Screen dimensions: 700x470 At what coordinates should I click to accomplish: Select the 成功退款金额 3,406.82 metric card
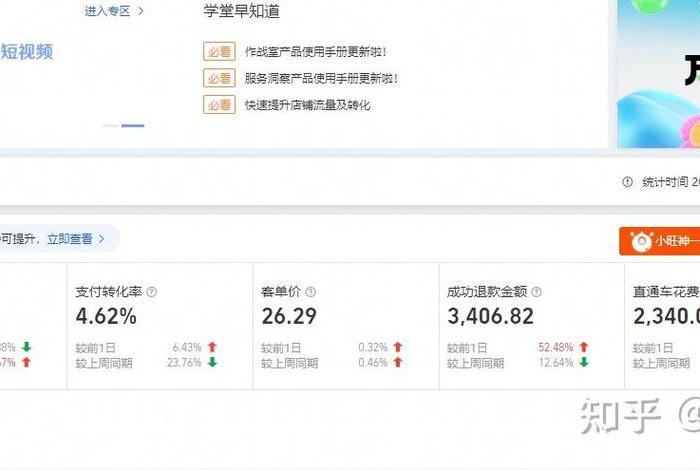pos(532,326)
